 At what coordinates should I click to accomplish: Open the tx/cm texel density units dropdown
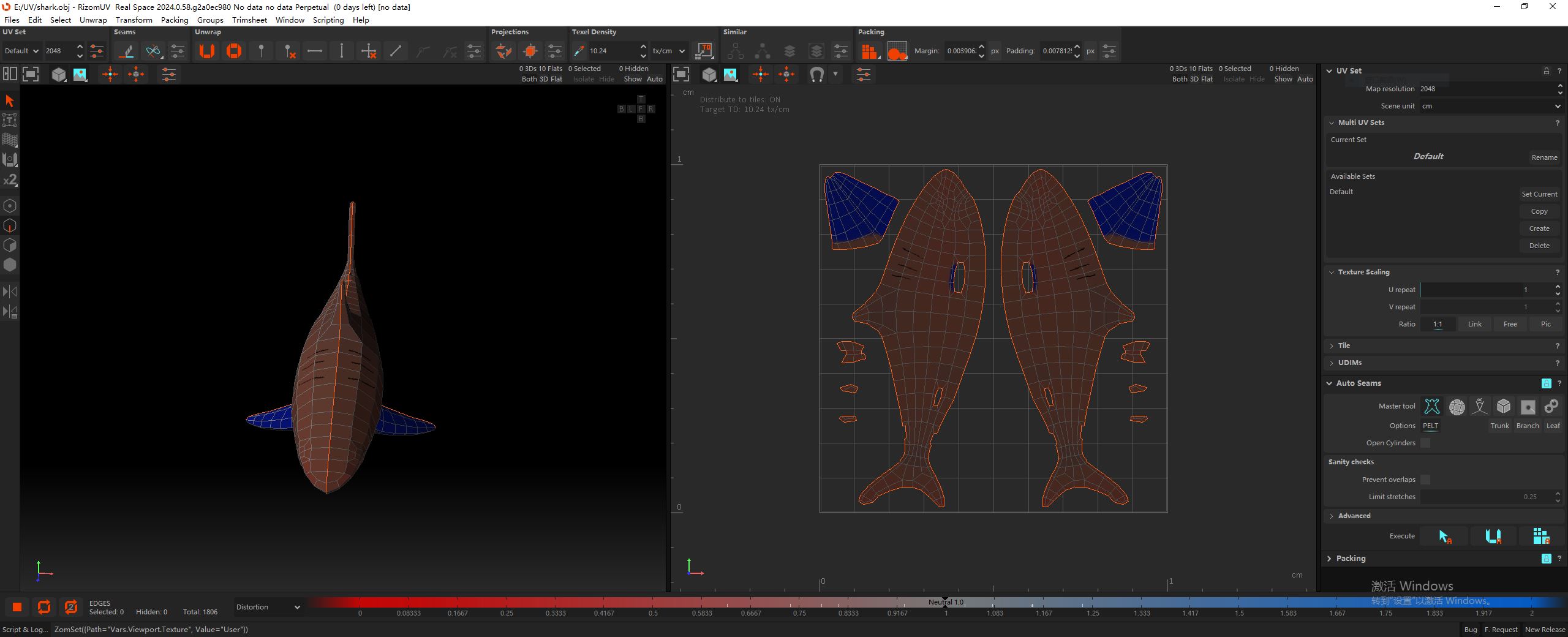coord(668,51)
